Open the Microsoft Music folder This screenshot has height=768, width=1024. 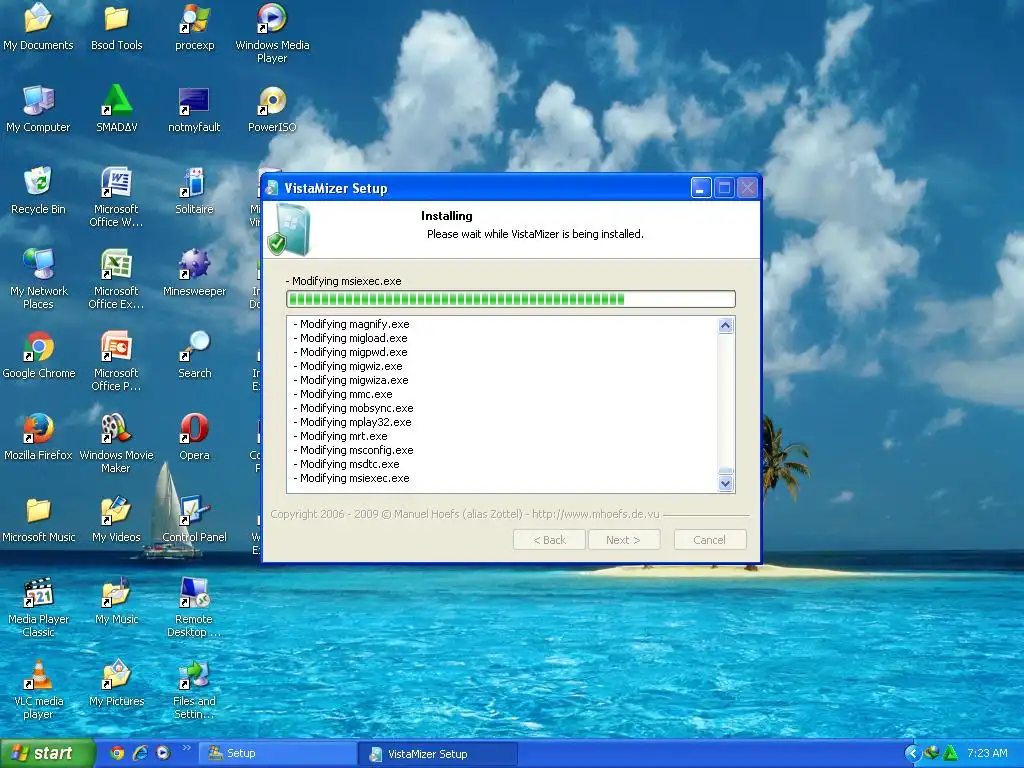coord(38,519)
